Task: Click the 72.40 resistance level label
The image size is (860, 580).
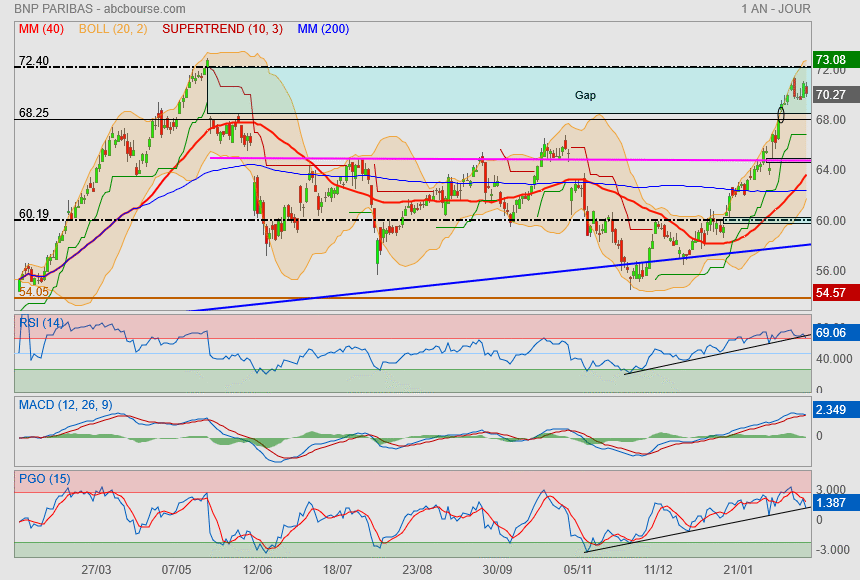Action: click(x=34, y=61)
